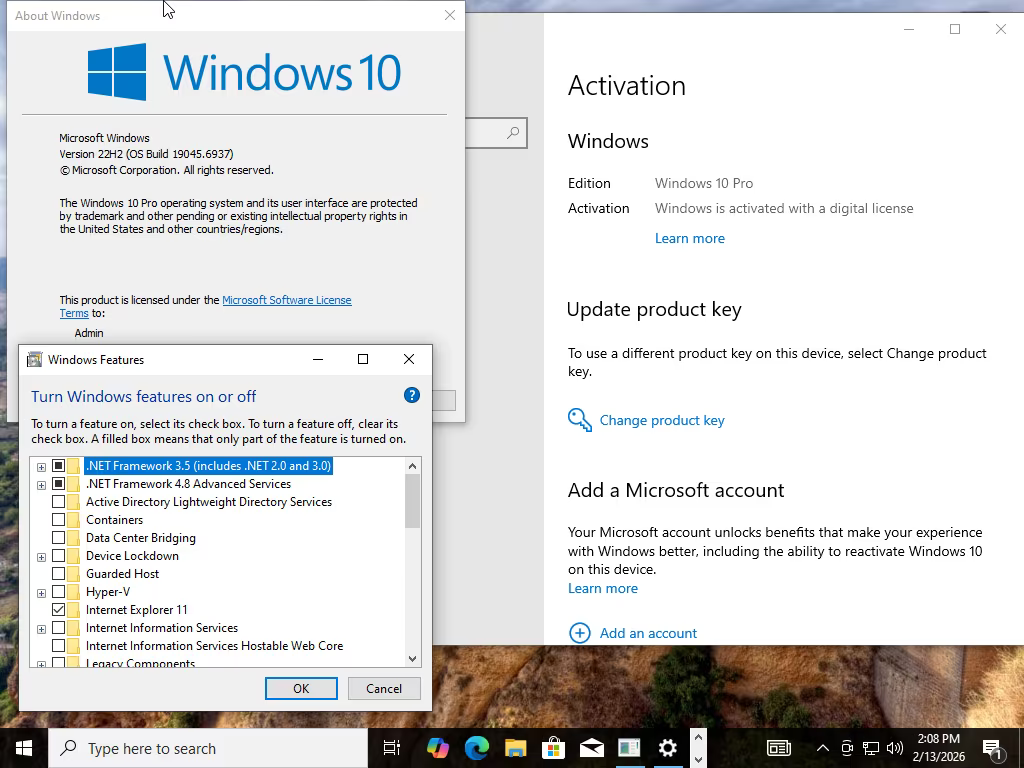
Task: Click the Windows Features title bar icon
Action: tap(34, 360)
